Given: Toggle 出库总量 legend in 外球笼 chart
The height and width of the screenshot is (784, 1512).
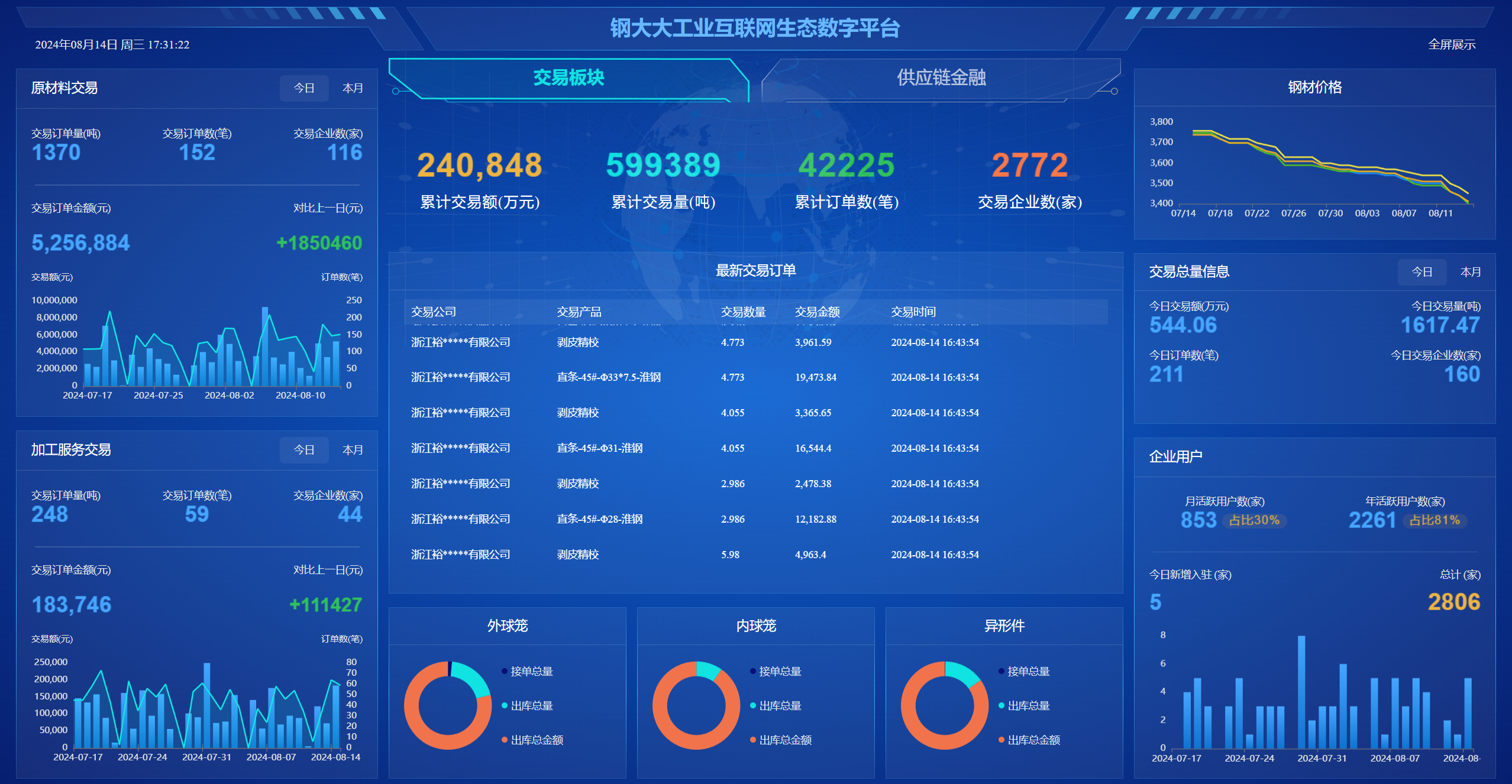Looking at the screenshot, I should pos(528,705).
